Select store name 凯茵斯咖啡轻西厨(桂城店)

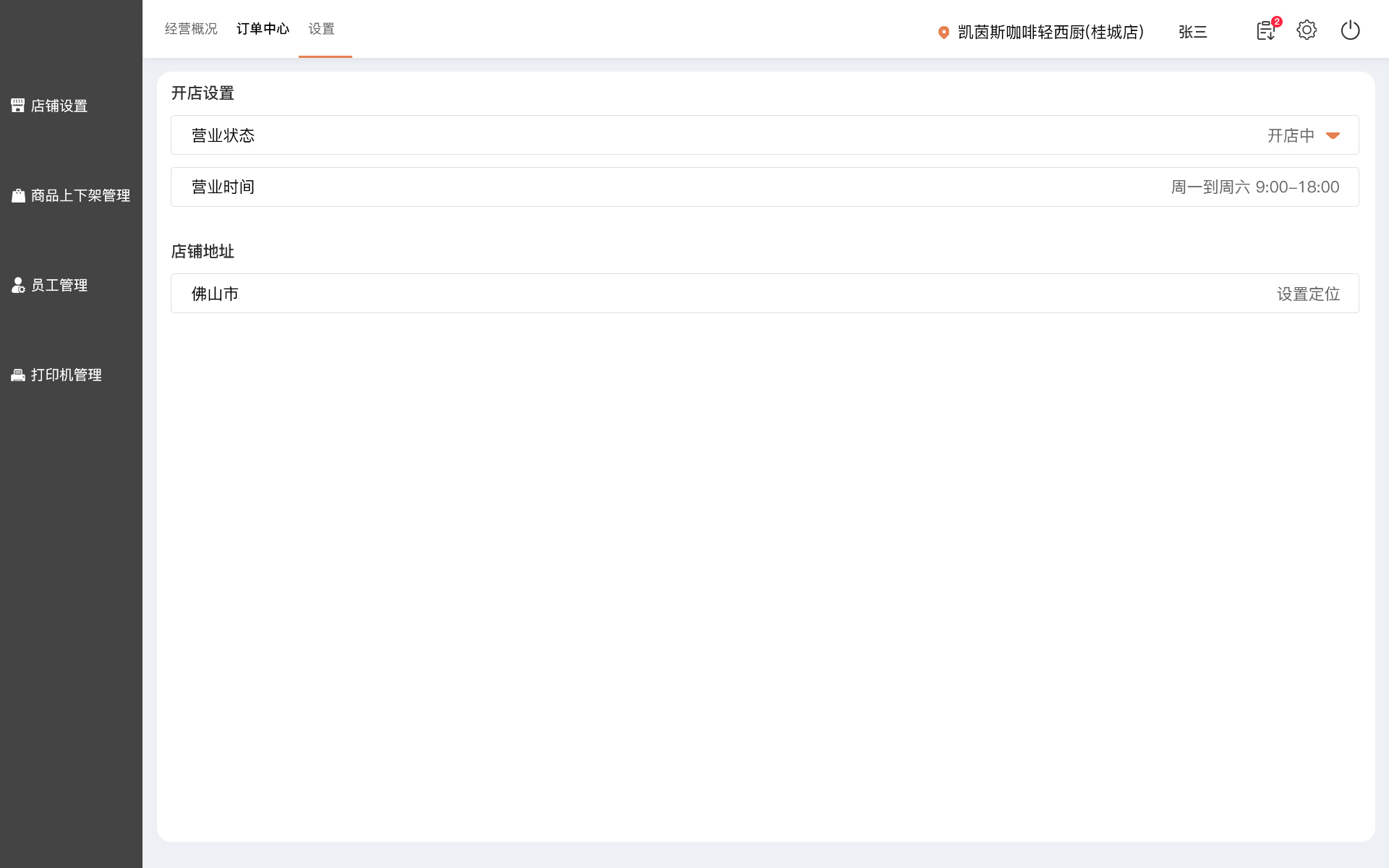[x=1050, y=32]
